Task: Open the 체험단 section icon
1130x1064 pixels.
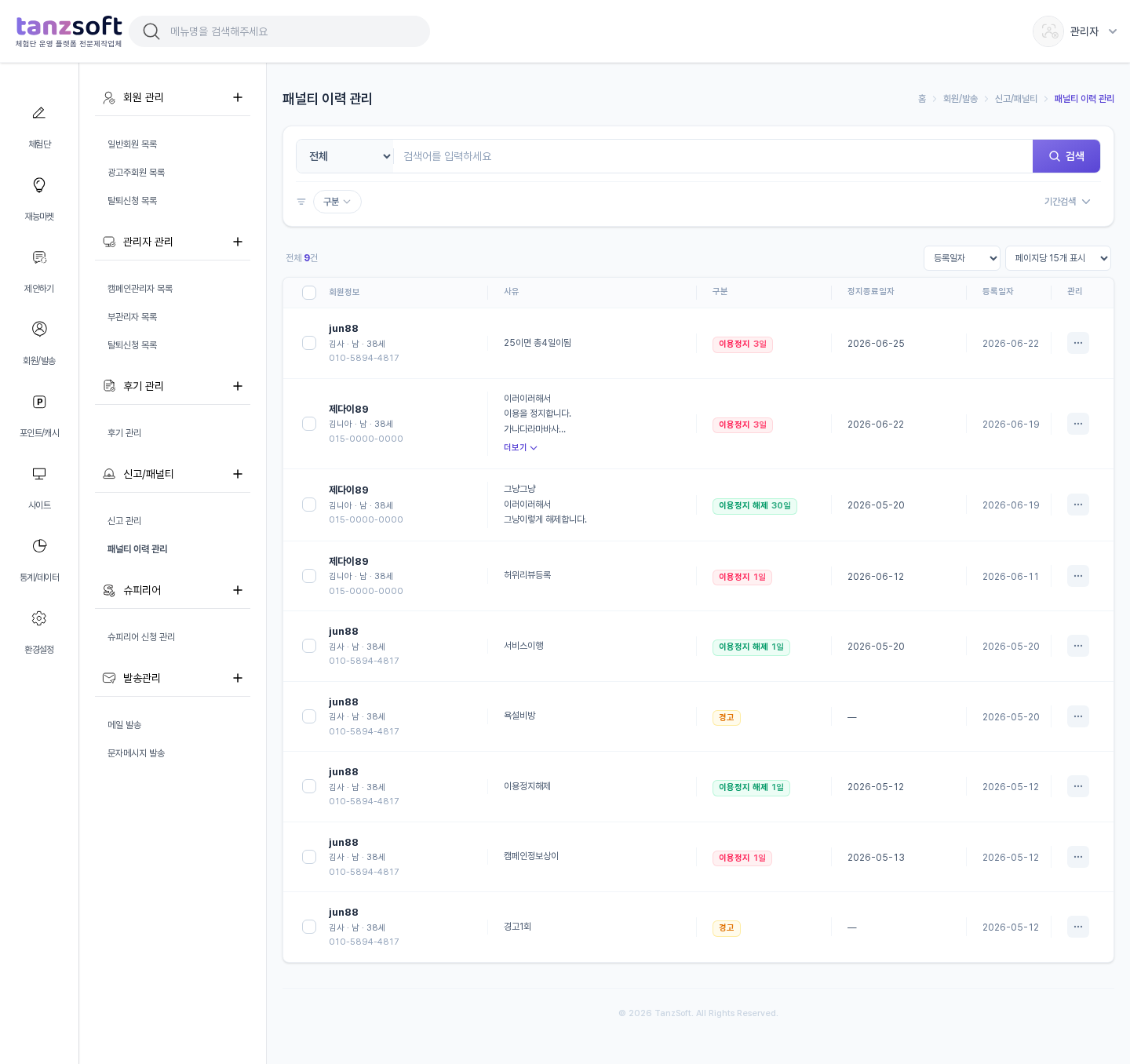Action: coord(39,113)
